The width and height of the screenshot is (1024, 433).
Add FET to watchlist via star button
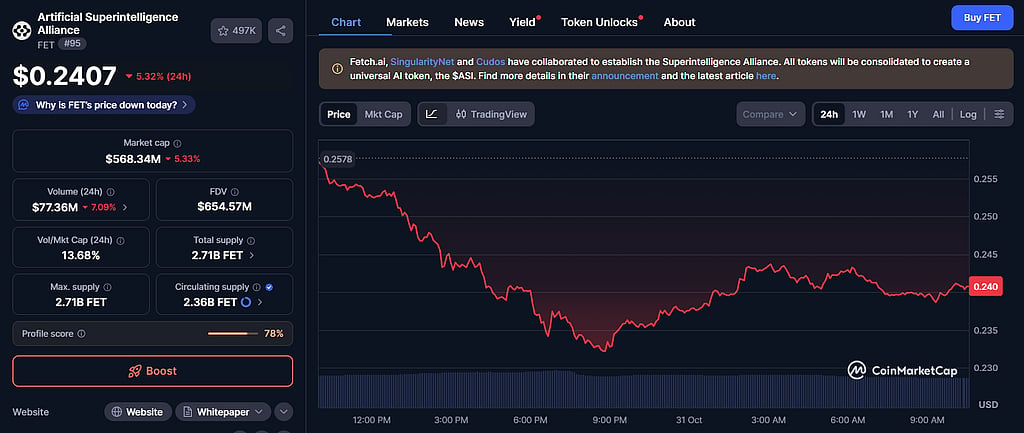tap(236, 31)
